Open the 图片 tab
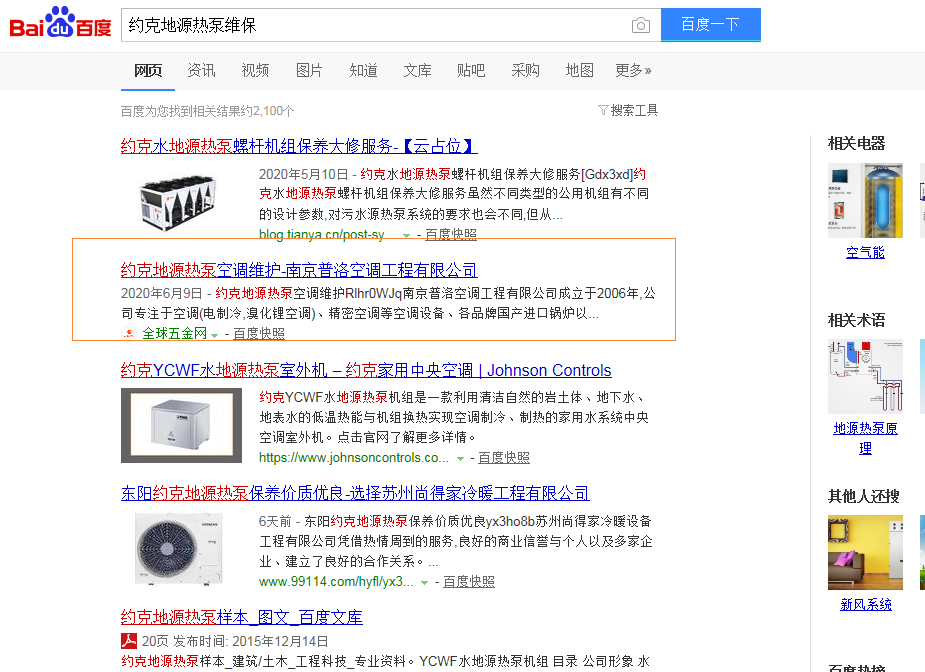 pos(309,71)
